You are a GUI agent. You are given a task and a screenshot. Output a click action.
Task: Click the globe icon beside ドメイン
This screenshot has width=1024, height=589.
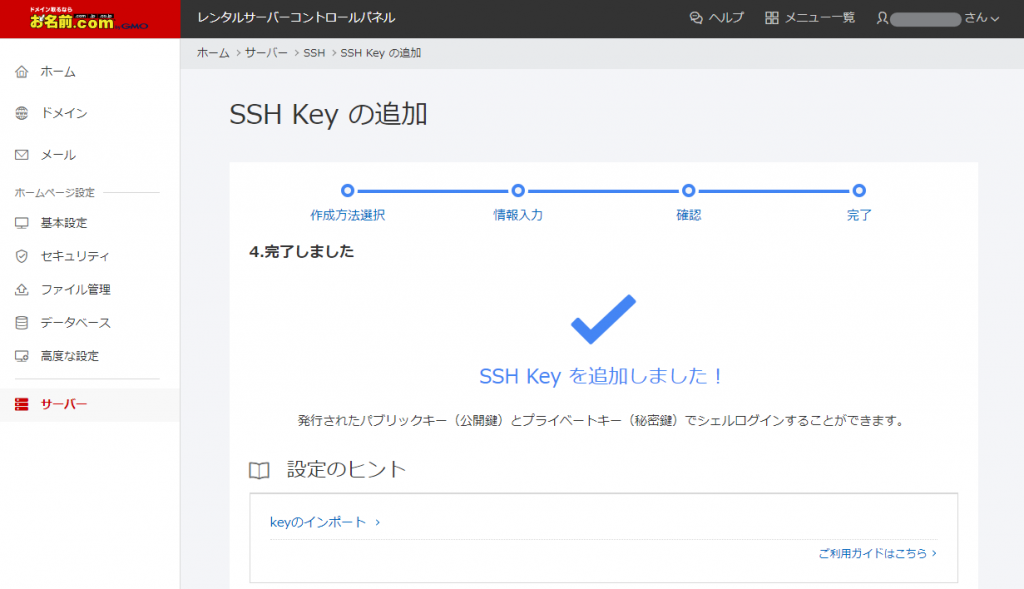[x=22, y=114]
